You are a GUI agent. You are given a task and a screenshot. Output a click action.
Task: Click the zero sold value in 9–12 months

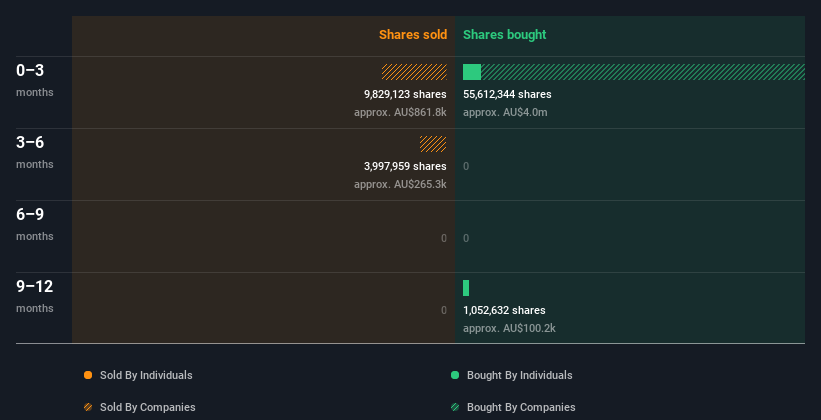pos(444,310)
